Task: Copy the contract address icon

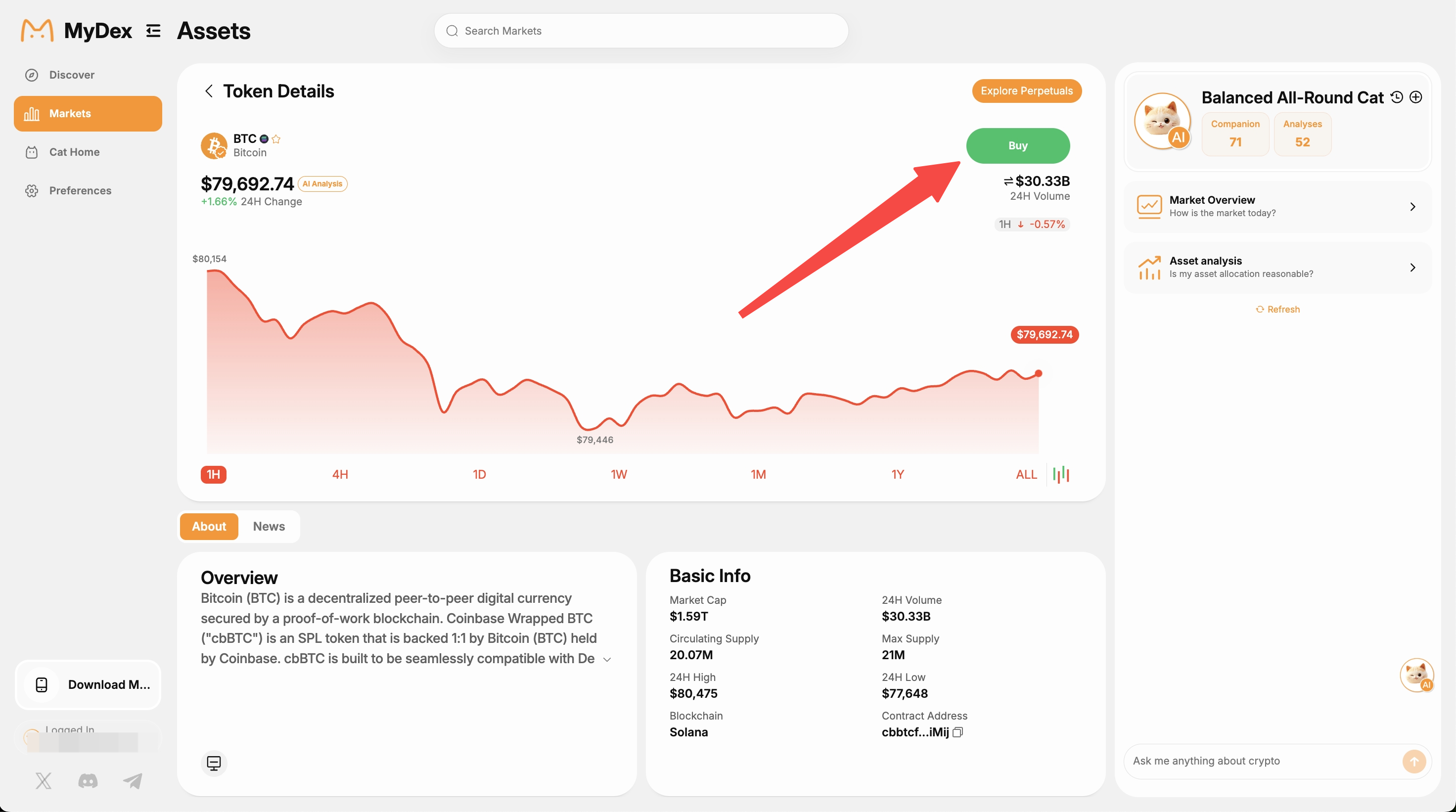Action: point(958,732)
